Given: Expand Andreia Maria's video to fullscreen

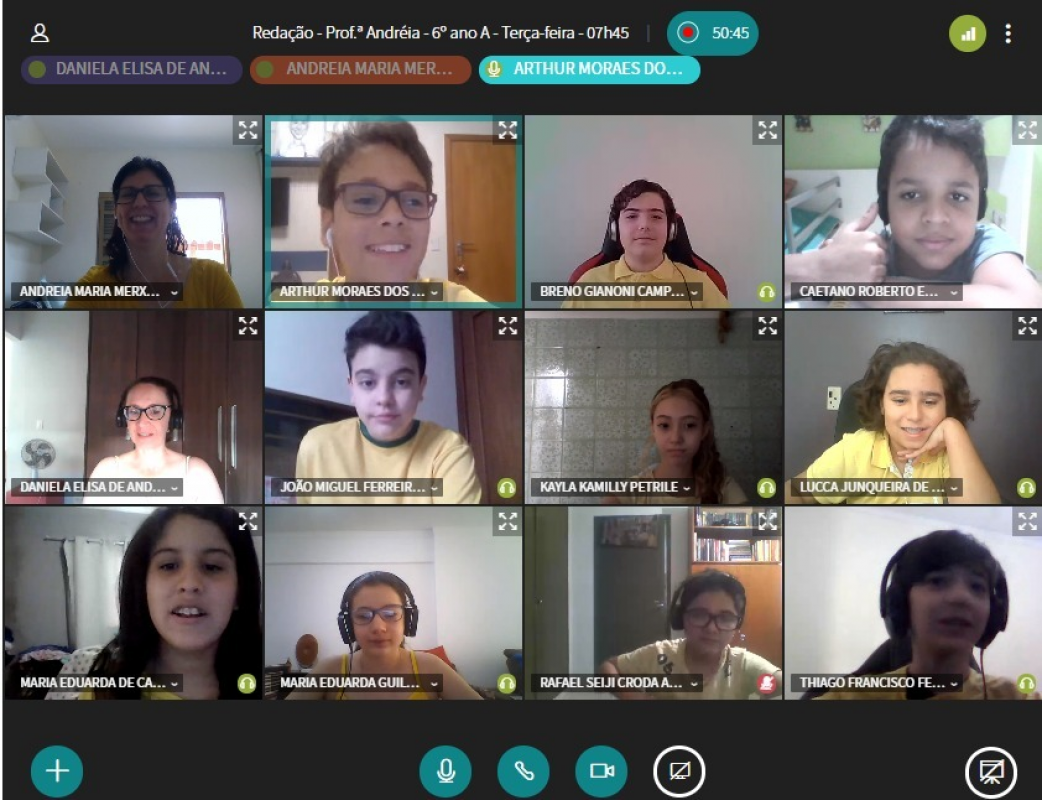Looking at the screenshot, I should 248,130.
